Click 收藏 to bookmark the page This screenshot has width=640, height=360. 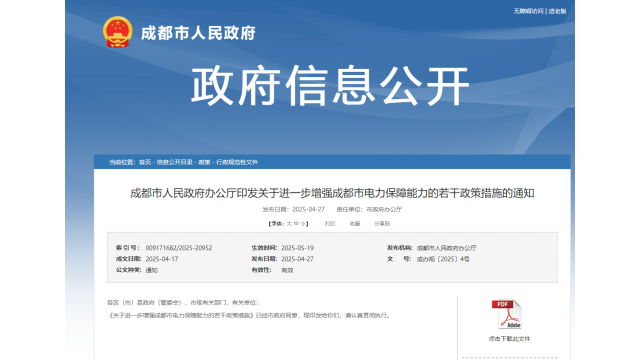[x=355, y=224]
